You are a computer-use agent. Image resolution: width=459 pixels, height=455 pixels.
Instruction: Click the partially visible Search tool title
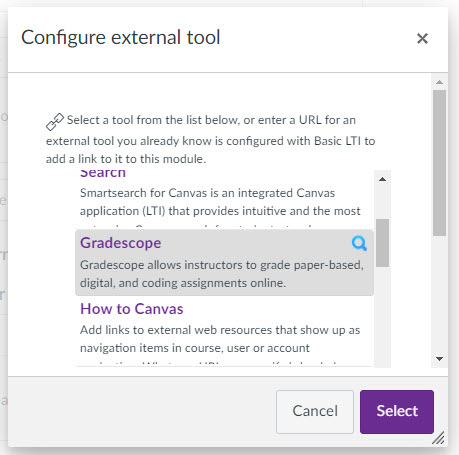(x=103, y=173)
